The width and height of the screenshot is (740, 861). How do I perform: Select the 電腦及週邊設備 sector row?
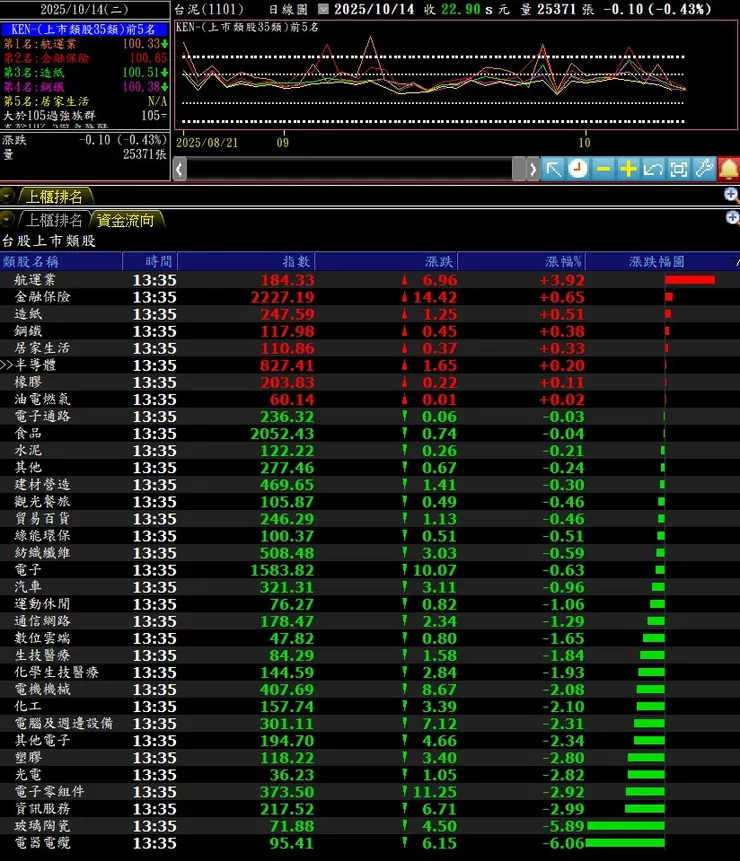click(x=370, y=723)
